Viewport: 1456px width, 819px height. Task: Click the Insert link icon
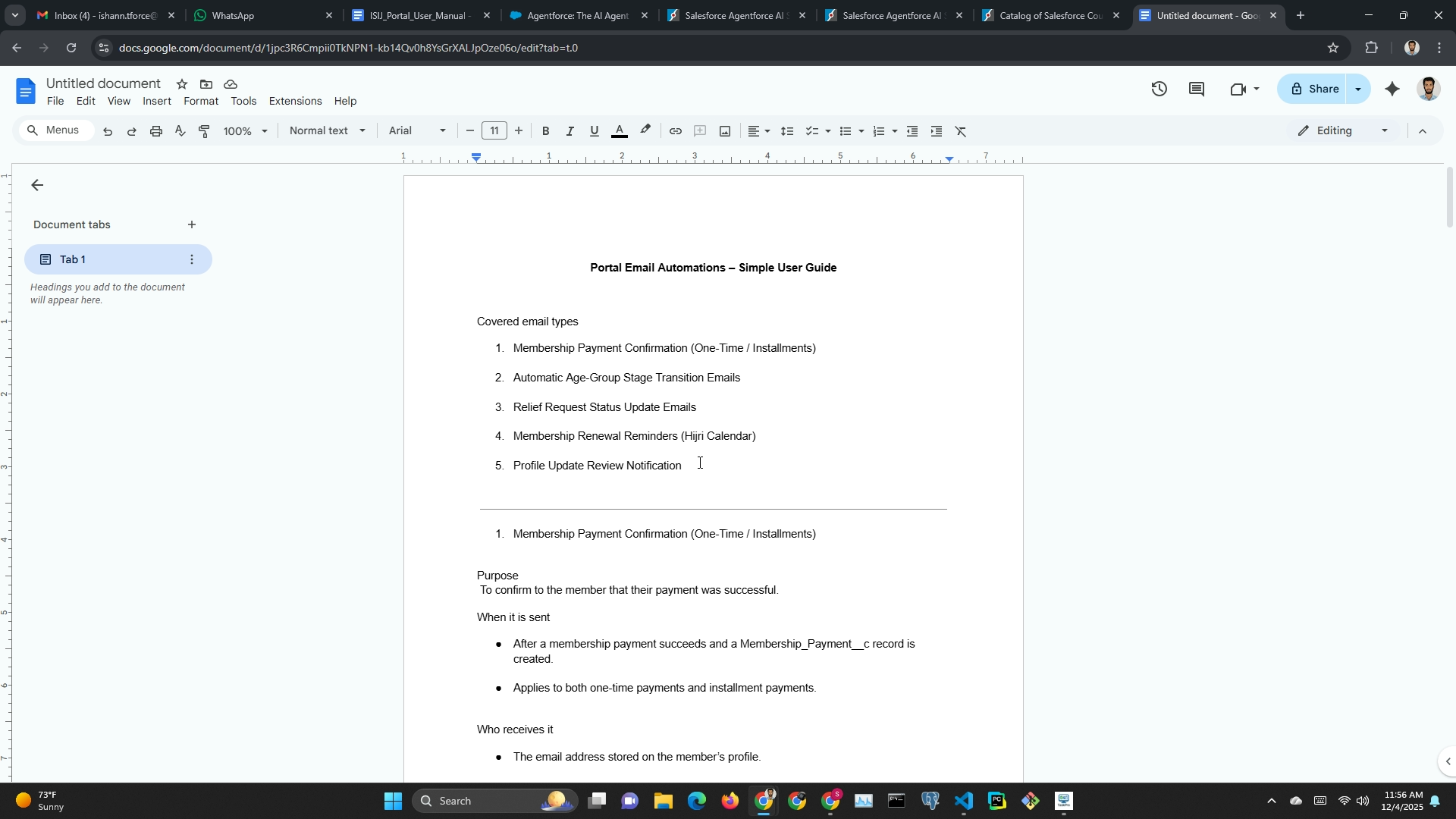pyautogui.click(x=675, y=131)
